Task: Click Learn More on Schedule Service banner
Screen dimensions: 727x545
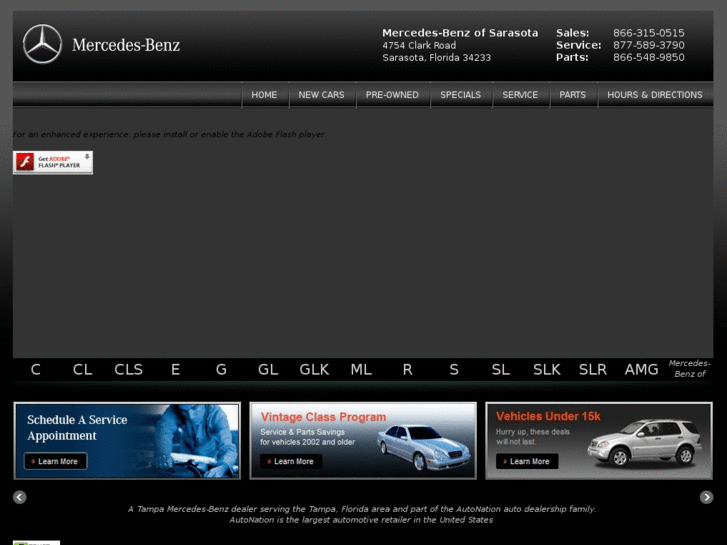Action: (x=56, y=462)
